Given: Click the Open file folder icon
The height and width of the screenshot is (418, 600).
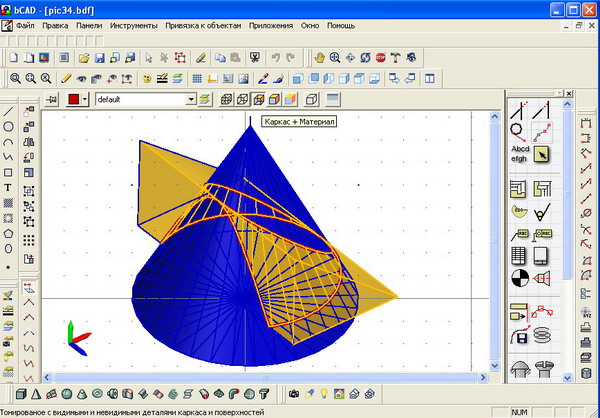Looking at the screenshot, I should click(85, 58).
